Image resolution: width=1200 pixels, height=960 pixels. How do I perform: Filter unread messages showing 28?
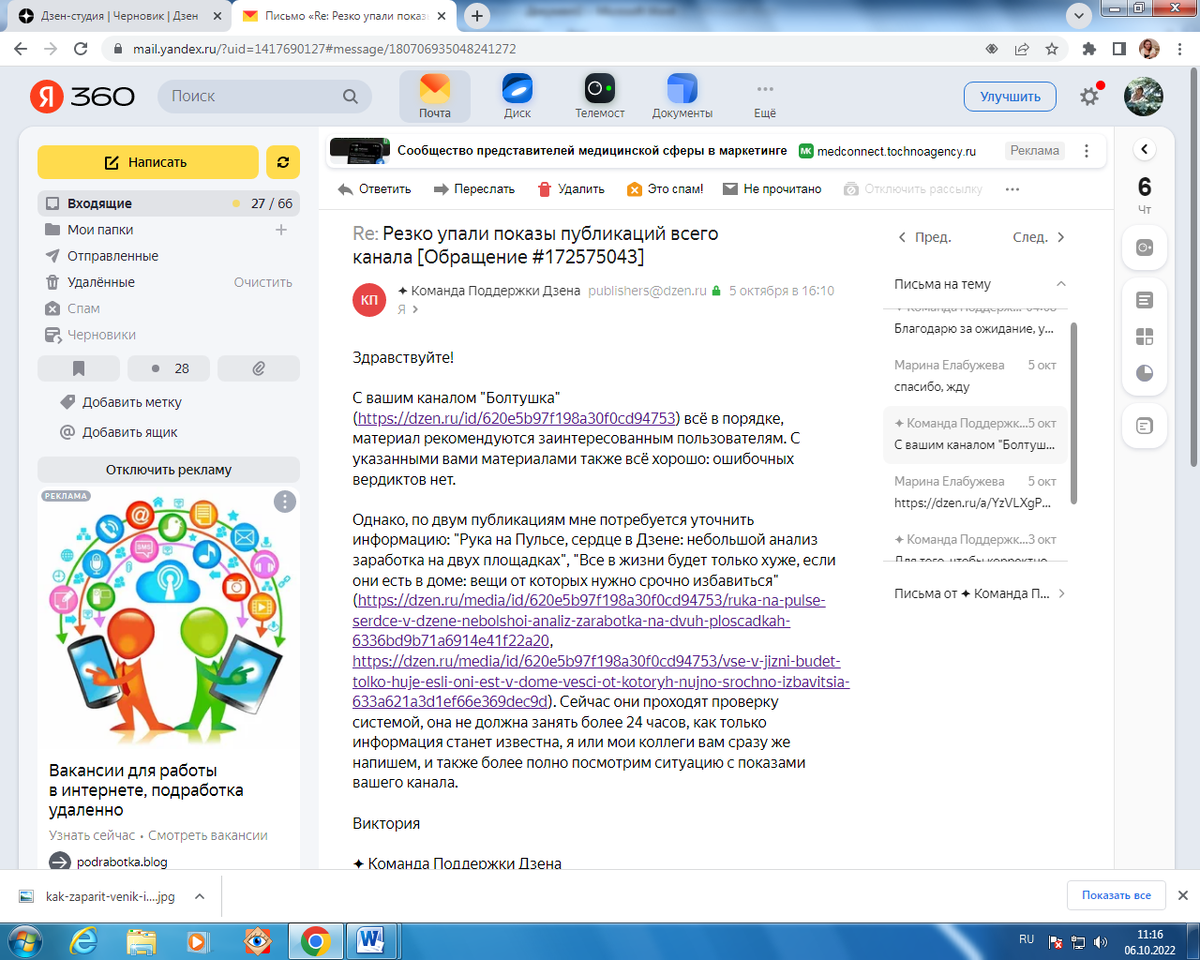pyautogui.click(x=169, y=368)
